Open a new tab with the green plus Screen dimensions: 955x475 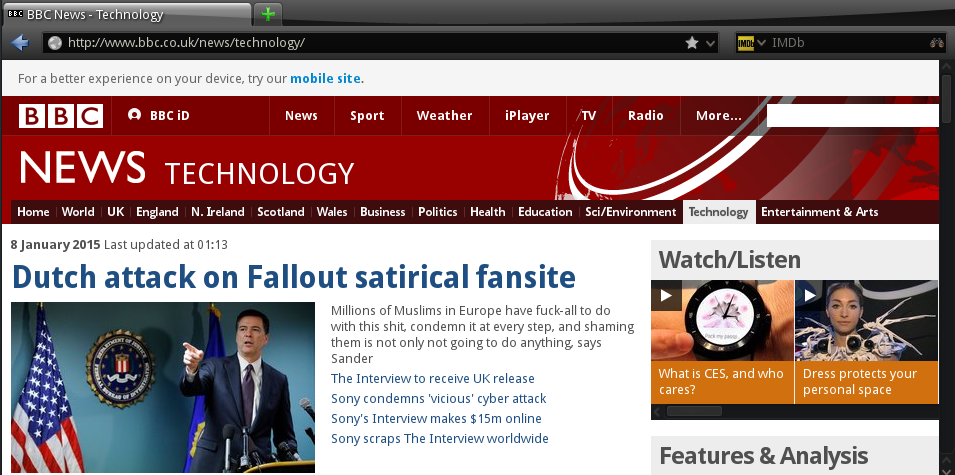(267, 14)
